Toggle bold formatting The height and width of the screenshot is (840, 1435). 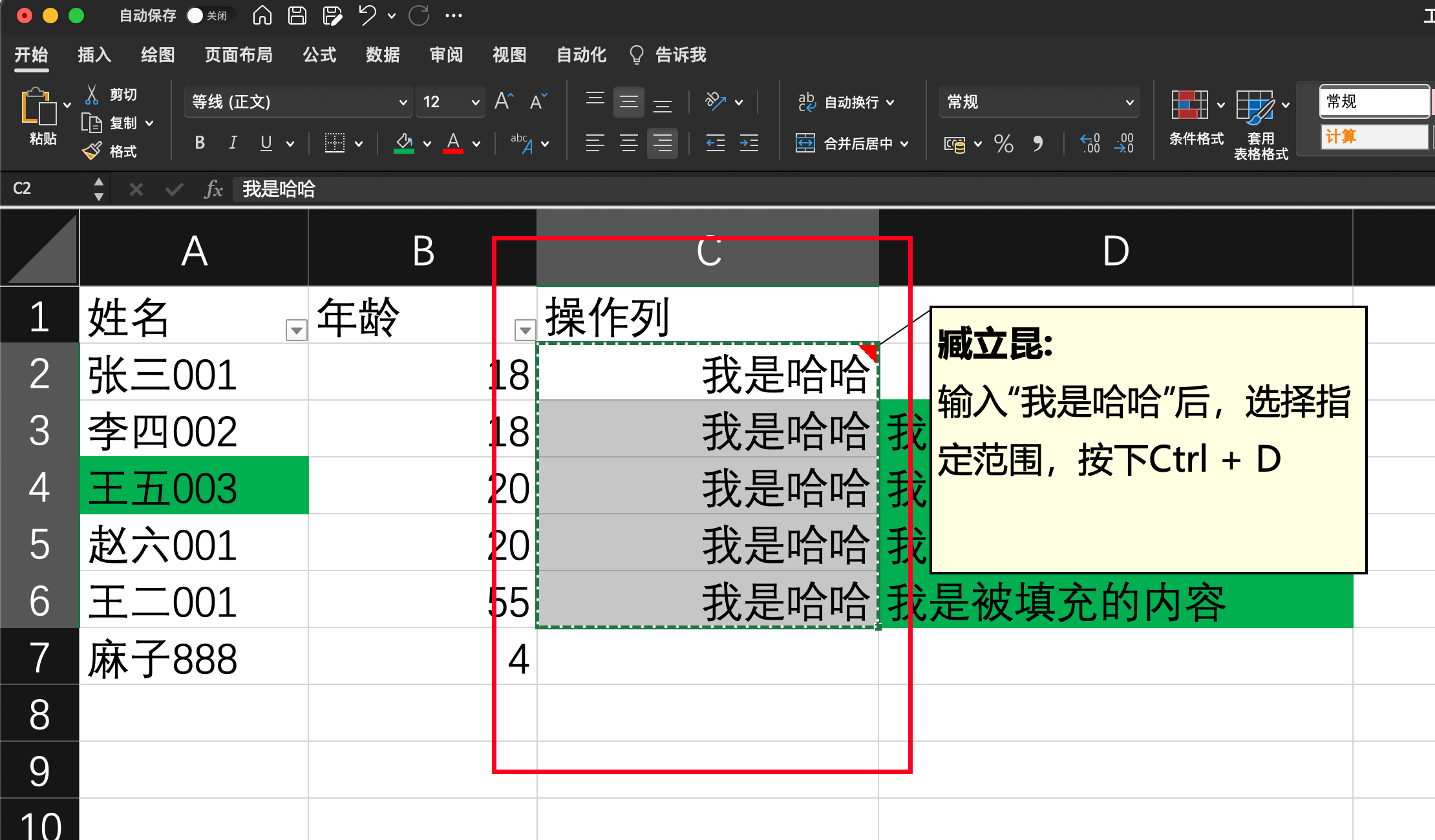tap(200, 143)
